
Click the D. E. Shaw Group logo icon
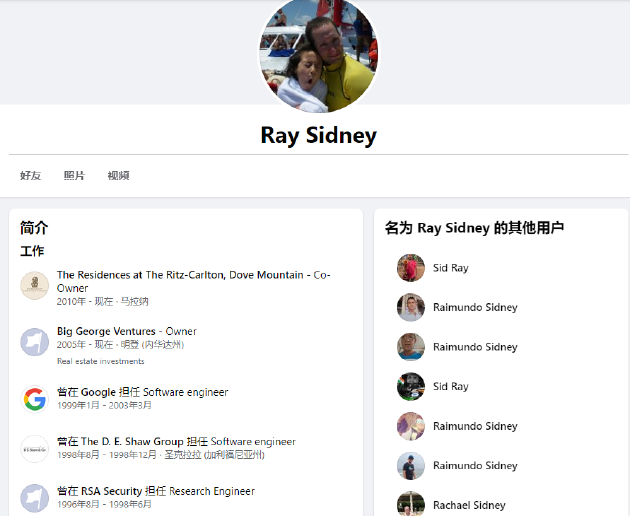point(35,449)
